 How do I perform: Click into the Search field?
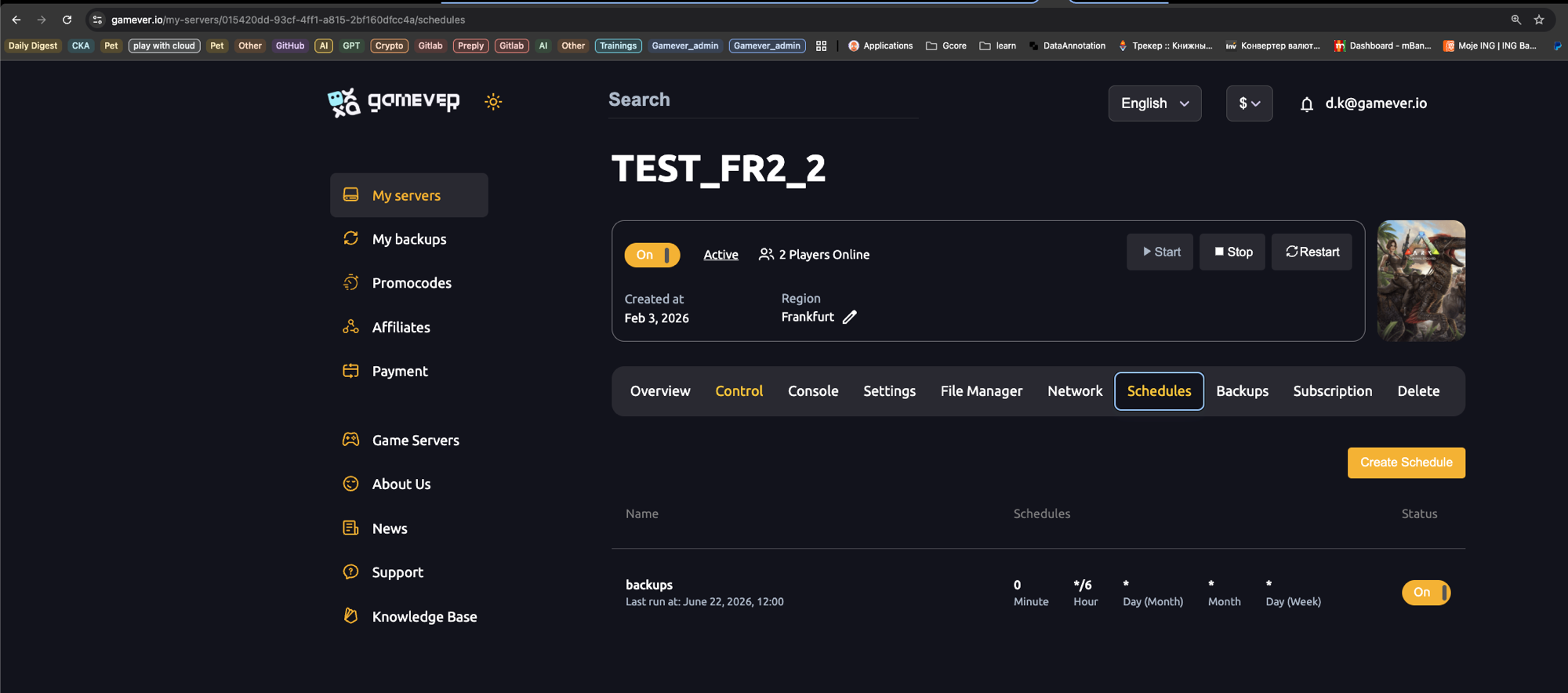pyautogui.click(x=763, y=100)
